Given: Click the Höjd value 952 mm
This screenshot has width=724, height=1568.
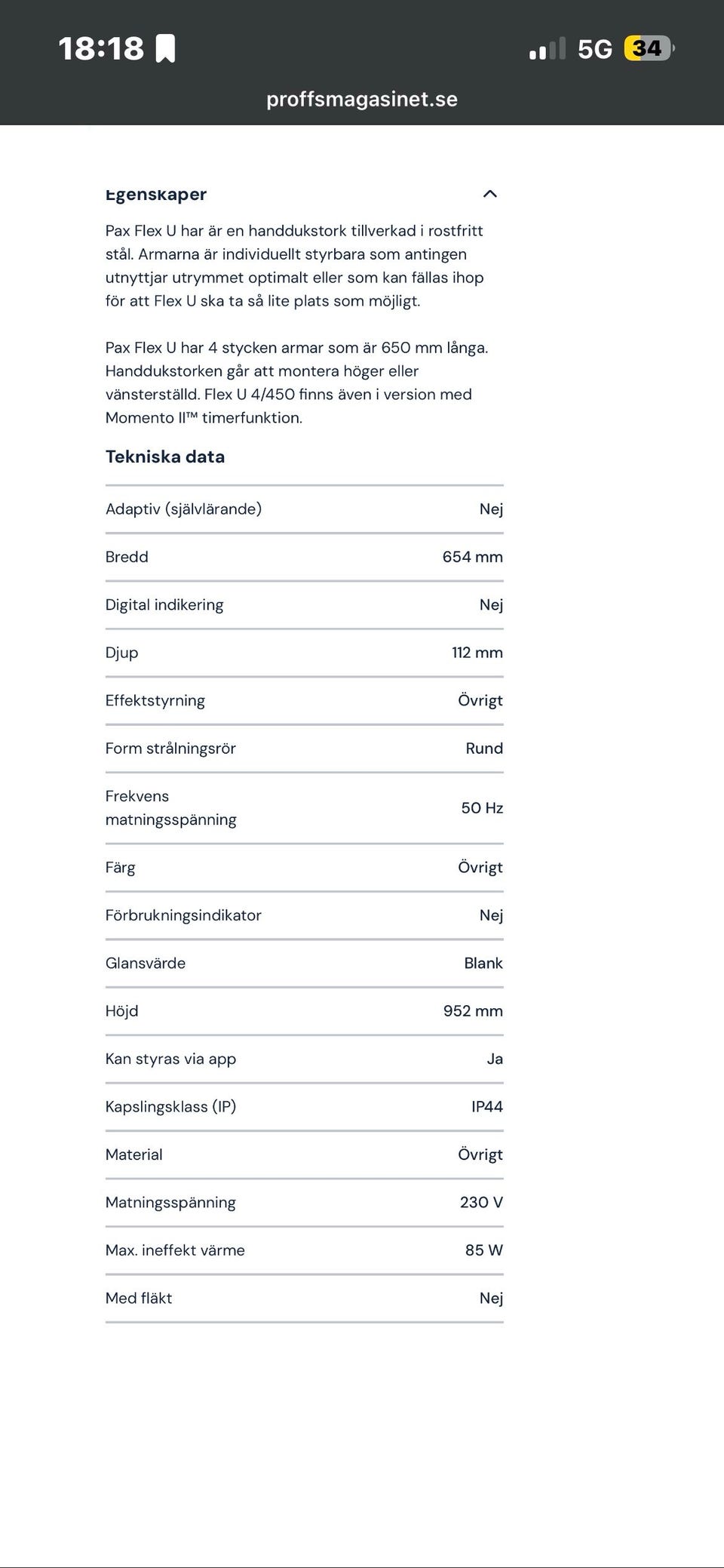Looking at the screenshot, I should 473,1011.
